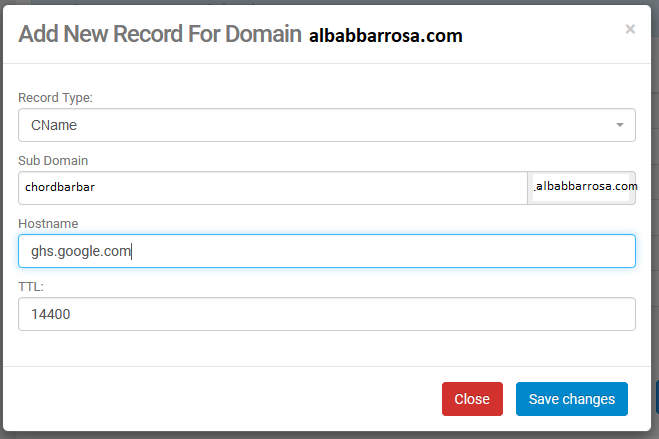Image resolution: width=659 pixels, height=439 pixels.
Task: Click the bold albabbarrosa.com domain in header
Action: point(386,35)
